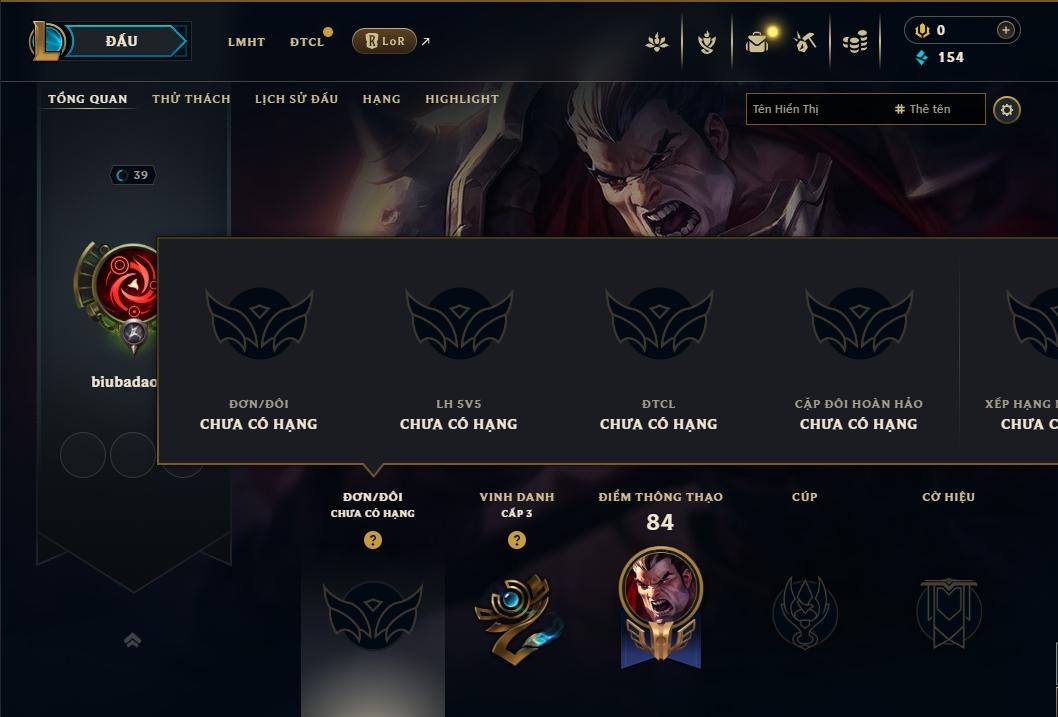The image size is (1058, 717).
Task: Open the LỊCH SỬ ĐẤU tab
Action: click(296, 98)
